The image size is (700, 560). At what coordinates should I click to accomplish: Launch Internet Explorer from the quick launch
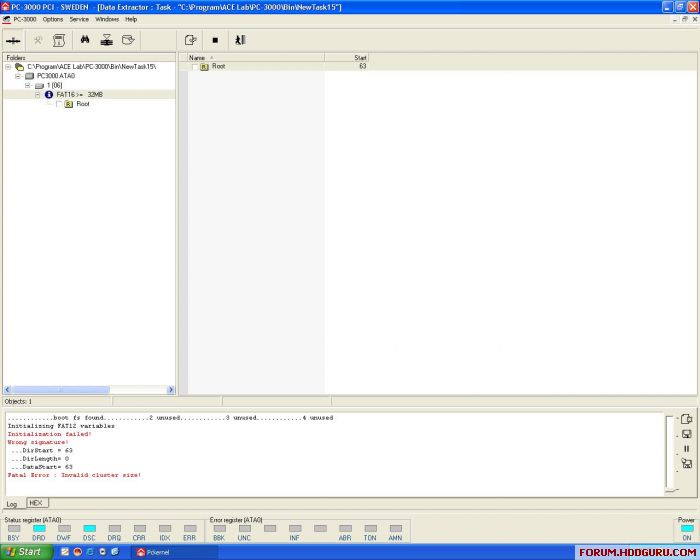pyautogui.click(x=90, y=552)
